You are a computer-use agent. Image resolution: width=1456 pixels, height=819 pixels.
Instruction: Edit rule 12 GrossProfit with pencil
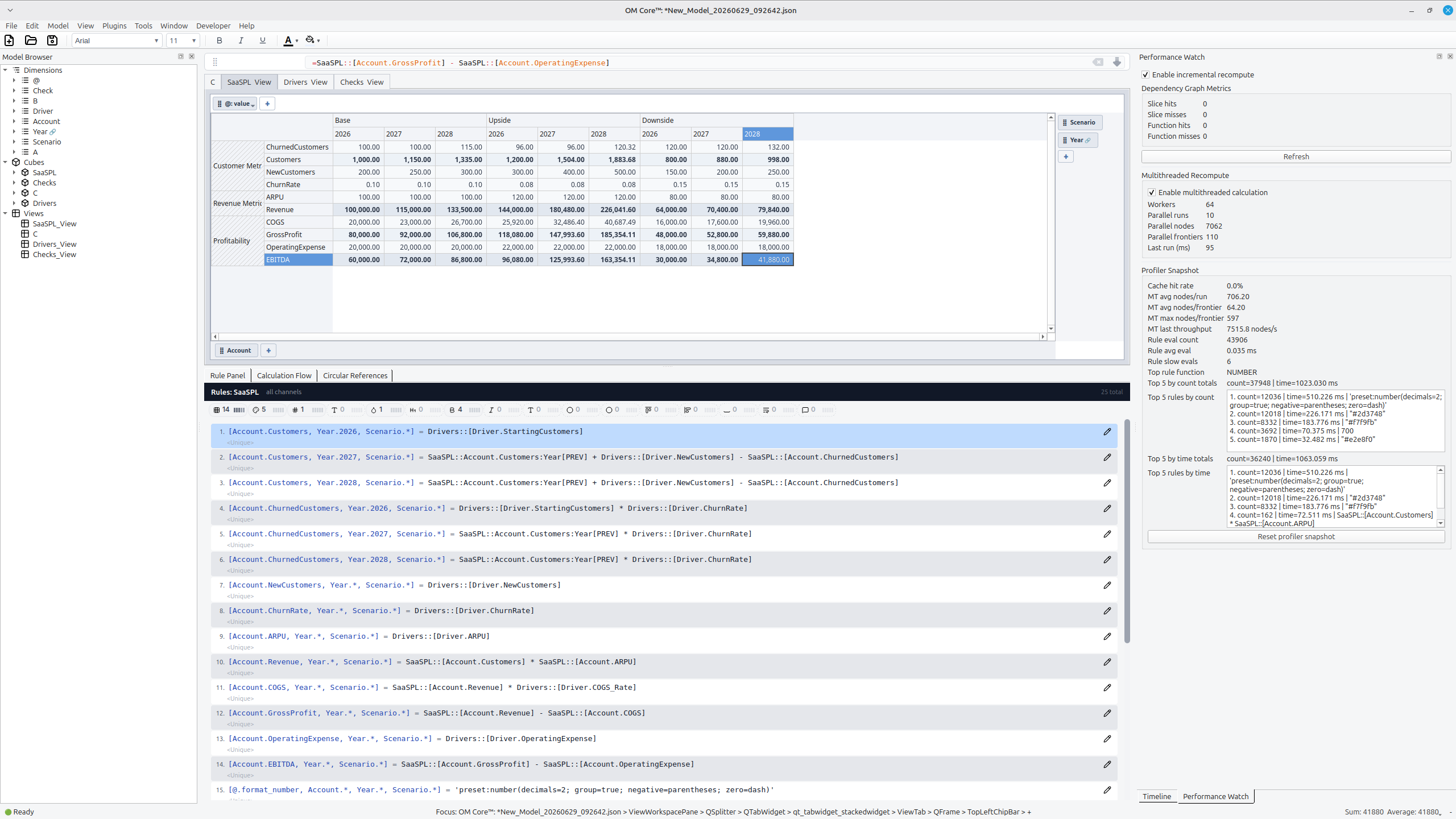coord(1107,713)
